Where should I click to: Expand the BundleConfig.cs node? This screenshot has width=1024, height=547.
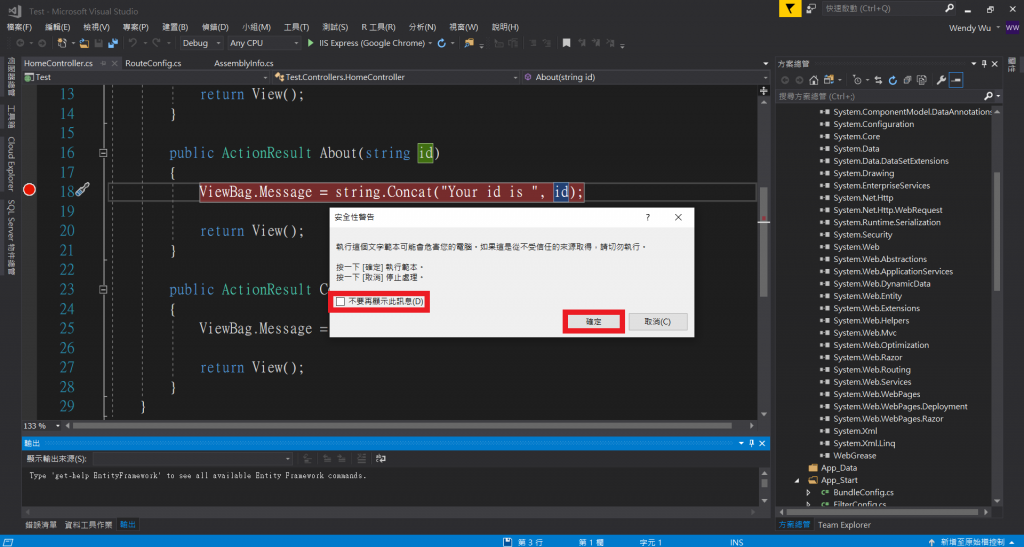pos(808,493)
